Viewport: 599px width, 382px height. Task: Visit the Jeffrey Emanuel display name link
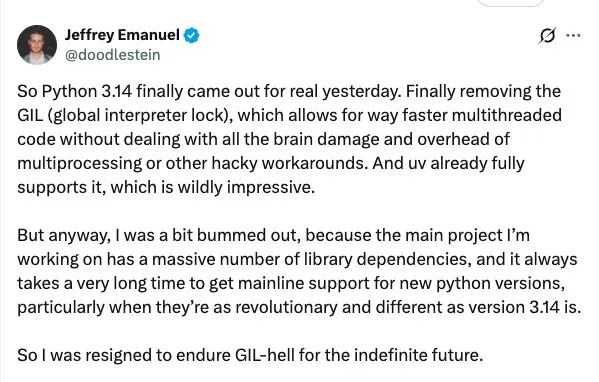[x=122, y=35]
